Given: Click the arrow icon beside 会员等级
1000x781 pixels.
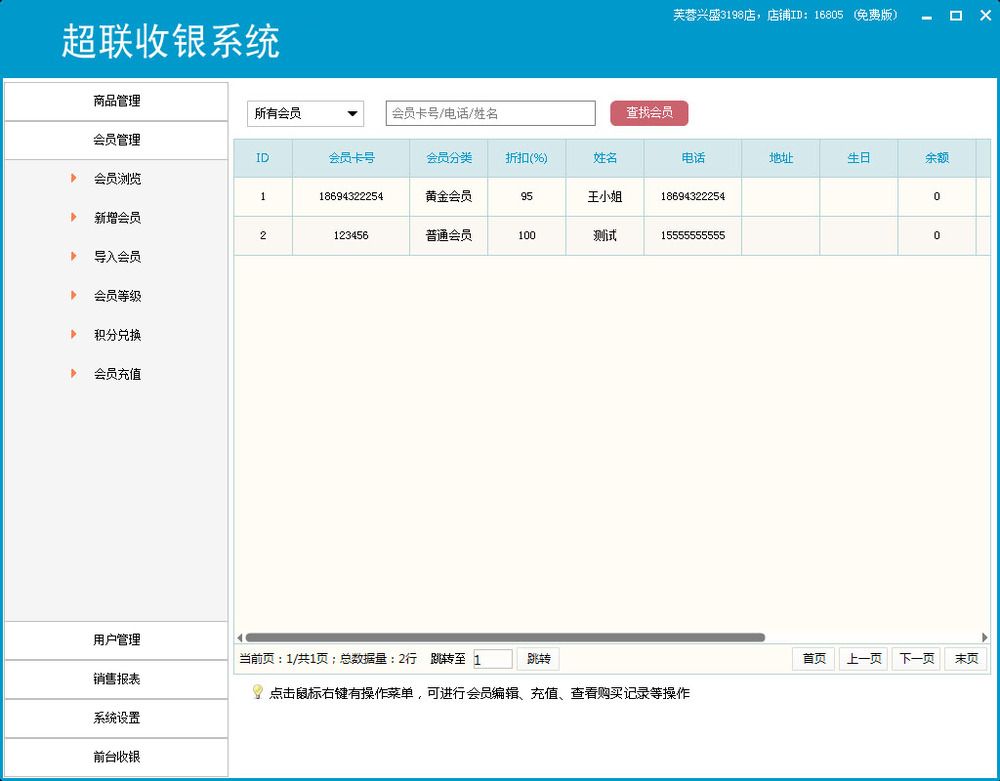Looking at the screenshot, I should click(x=74, y=295).
